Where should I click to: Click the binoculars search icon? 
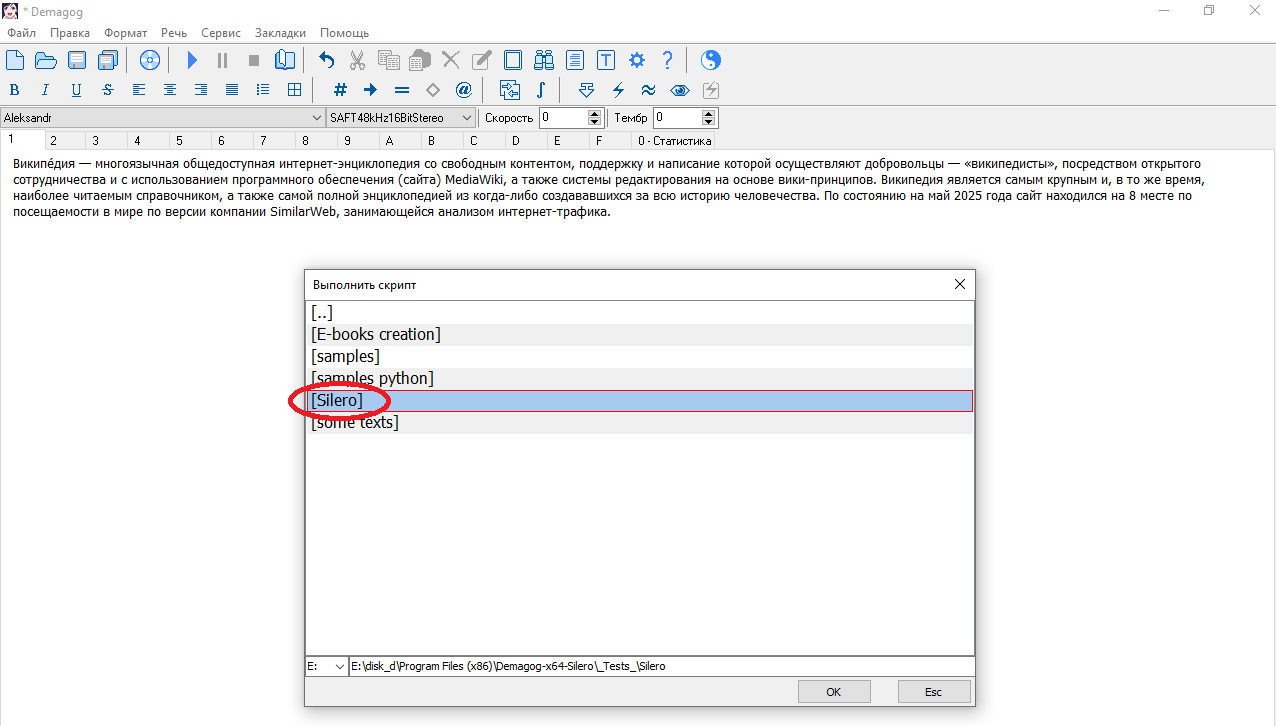pos(544,60)
